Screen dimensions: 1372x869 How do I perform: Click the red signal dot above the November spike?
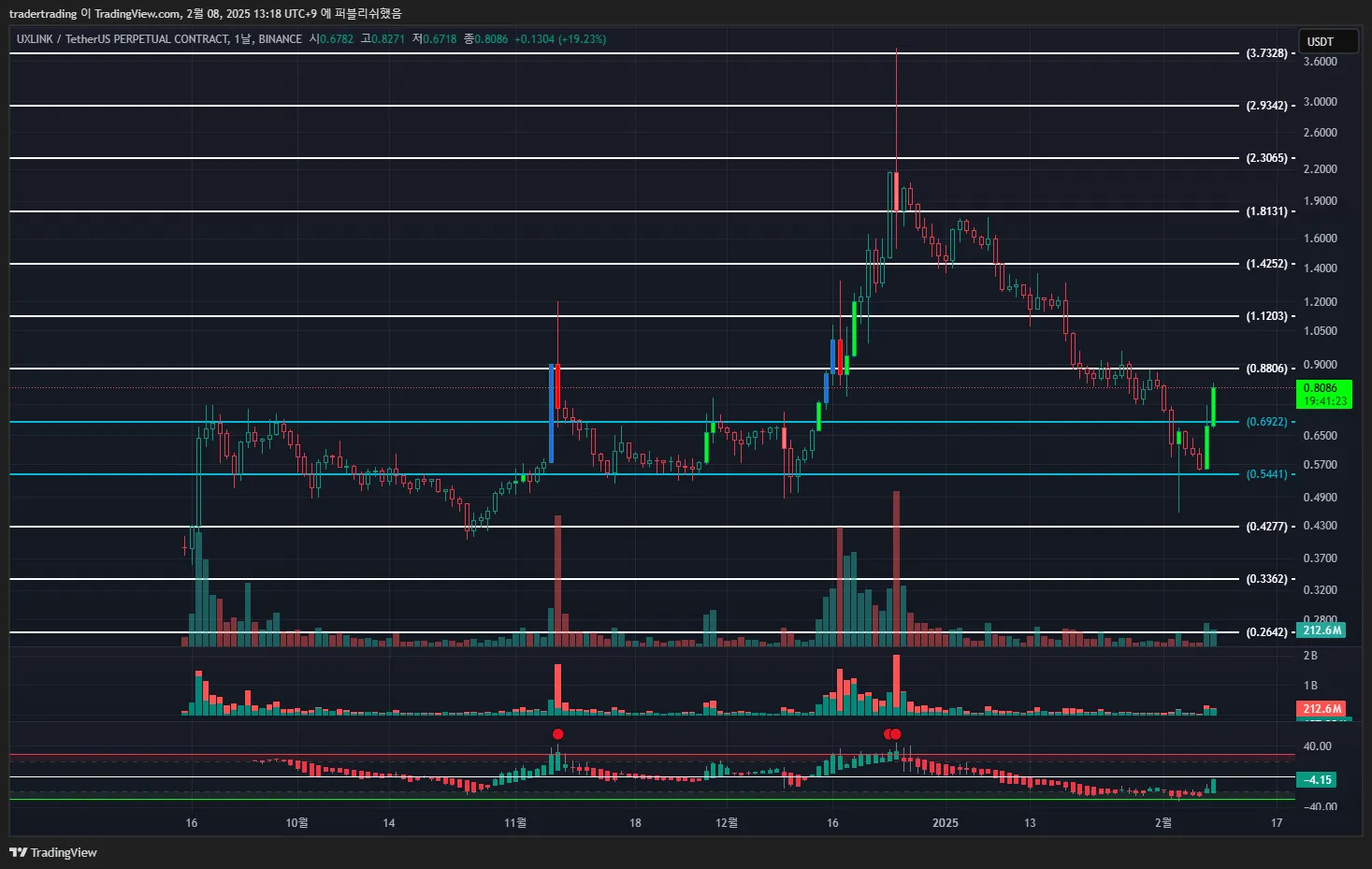pos(558,734)
